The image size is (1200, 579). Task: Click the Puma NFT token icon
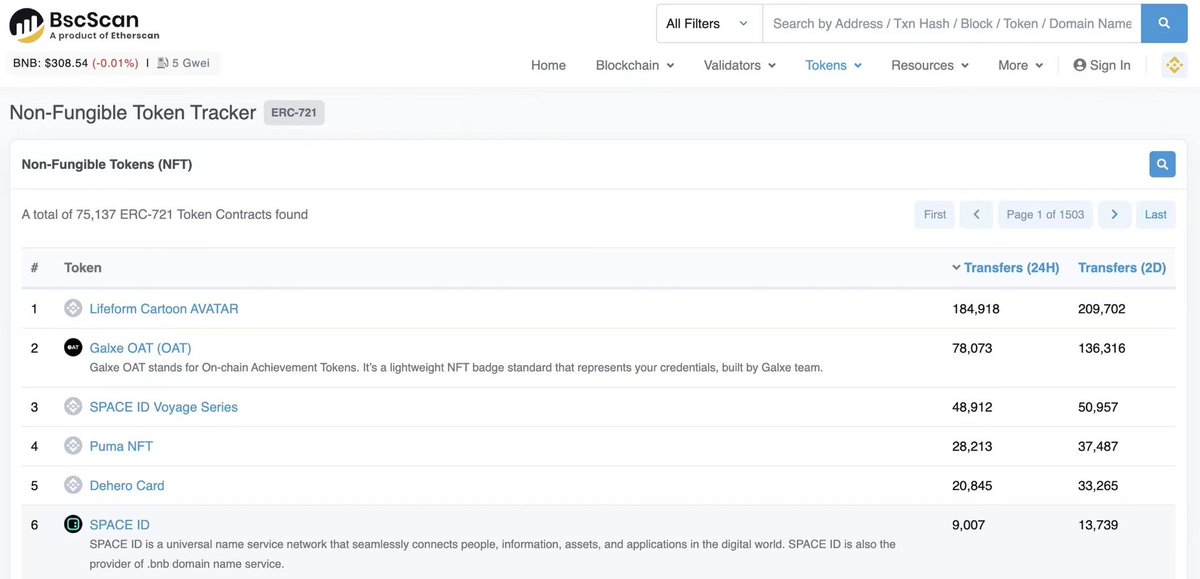click(x=73, y=446)
